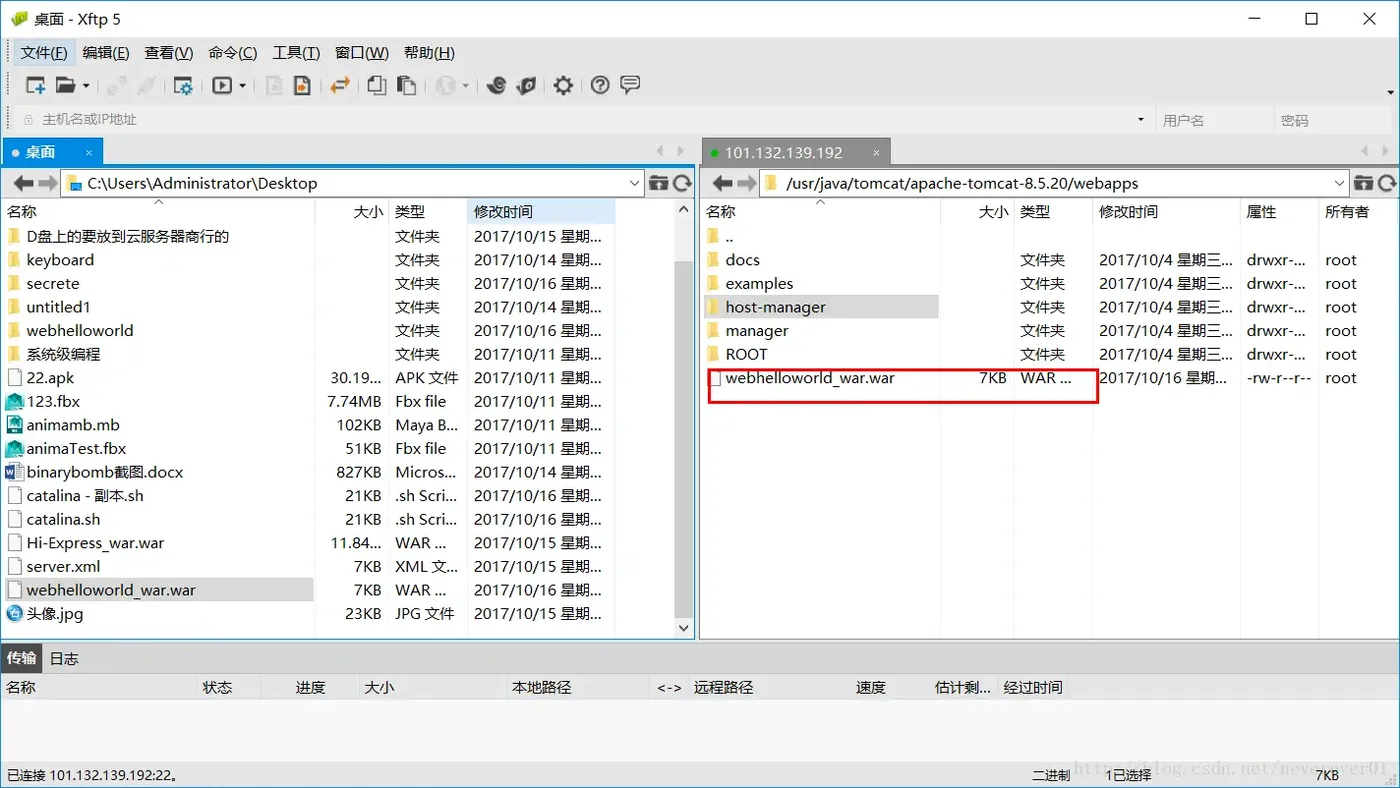Image resolution: width=1400 pixels, height=788 pixels.
Task: Select local file 22.apk
Action: 50,378
